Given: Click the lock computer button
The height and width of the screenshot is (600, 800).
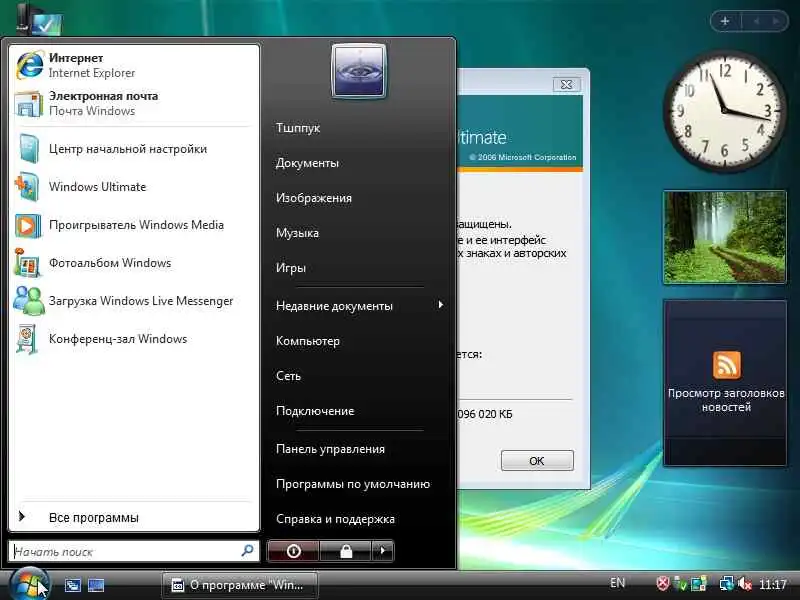Looking at the screenshot, I should pyautogui.click(x=346, y=551).
